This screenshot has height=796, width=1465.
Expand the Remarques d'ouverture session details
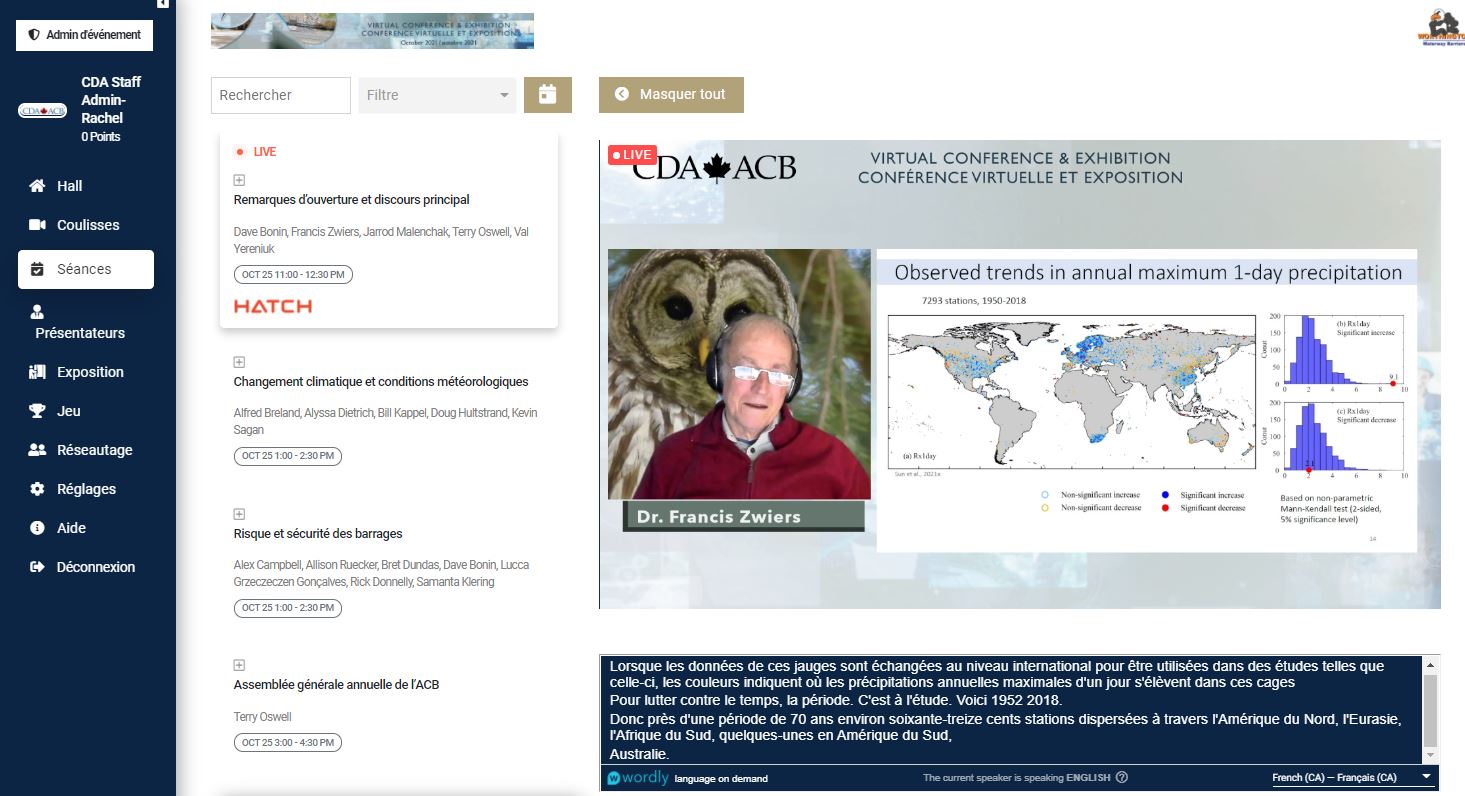239,180
